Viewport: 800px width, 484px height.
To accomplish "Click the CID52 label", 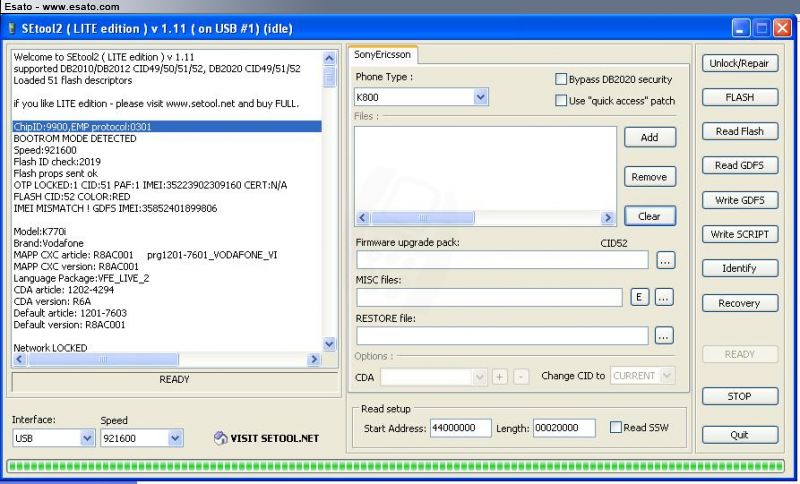I will point(614,243).
